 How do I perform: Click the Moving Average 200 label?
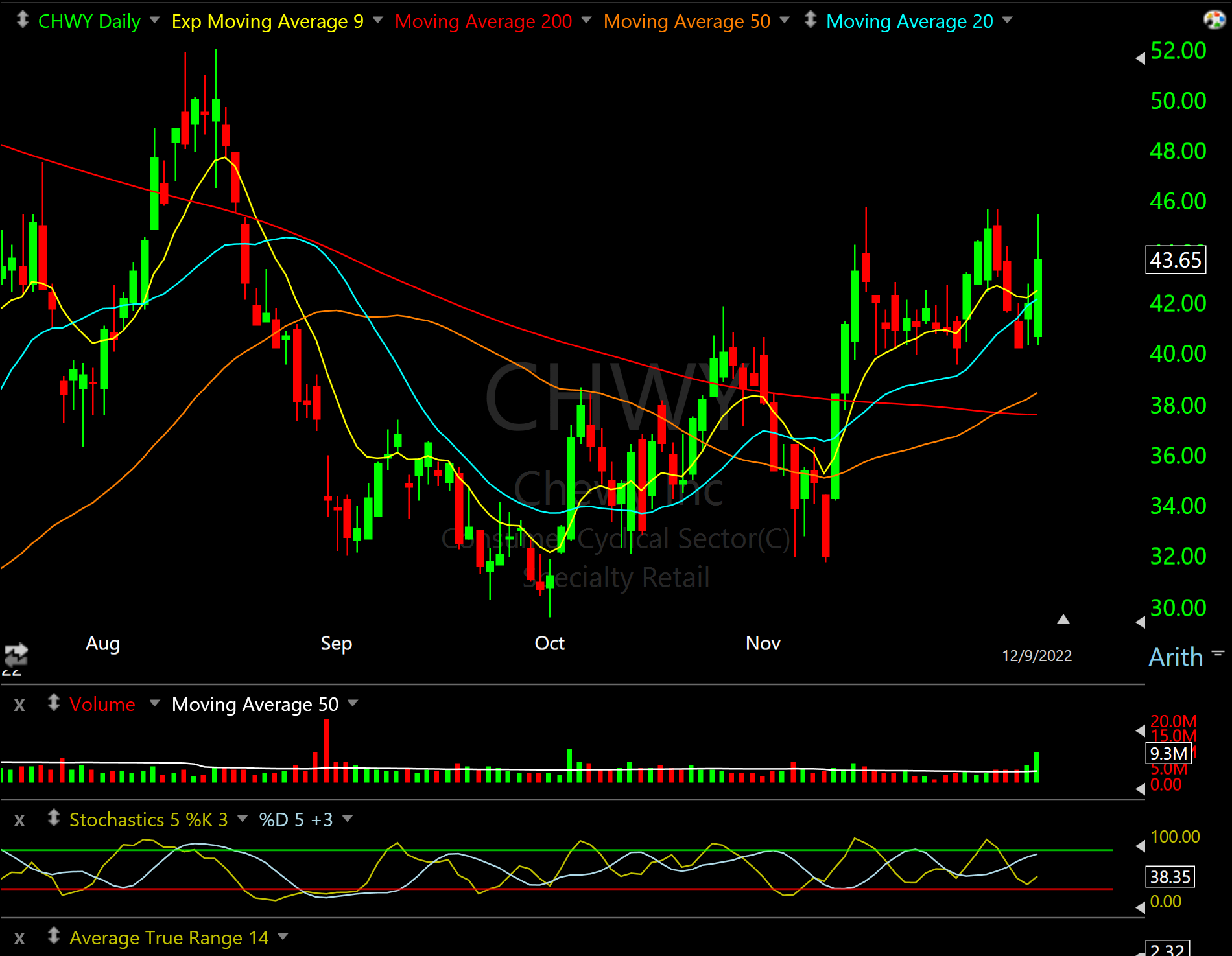pyautogui.click(x=484, y=21)
